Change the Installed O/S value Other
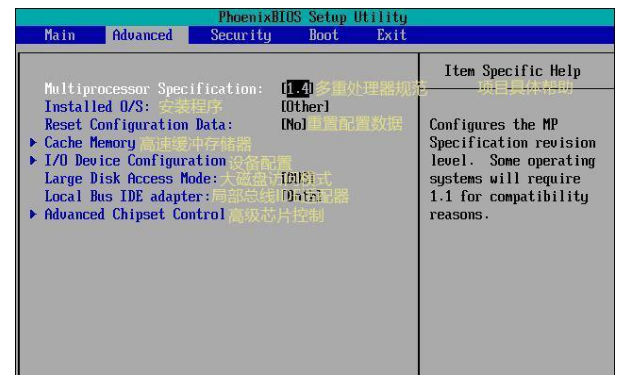 point(305,106)
